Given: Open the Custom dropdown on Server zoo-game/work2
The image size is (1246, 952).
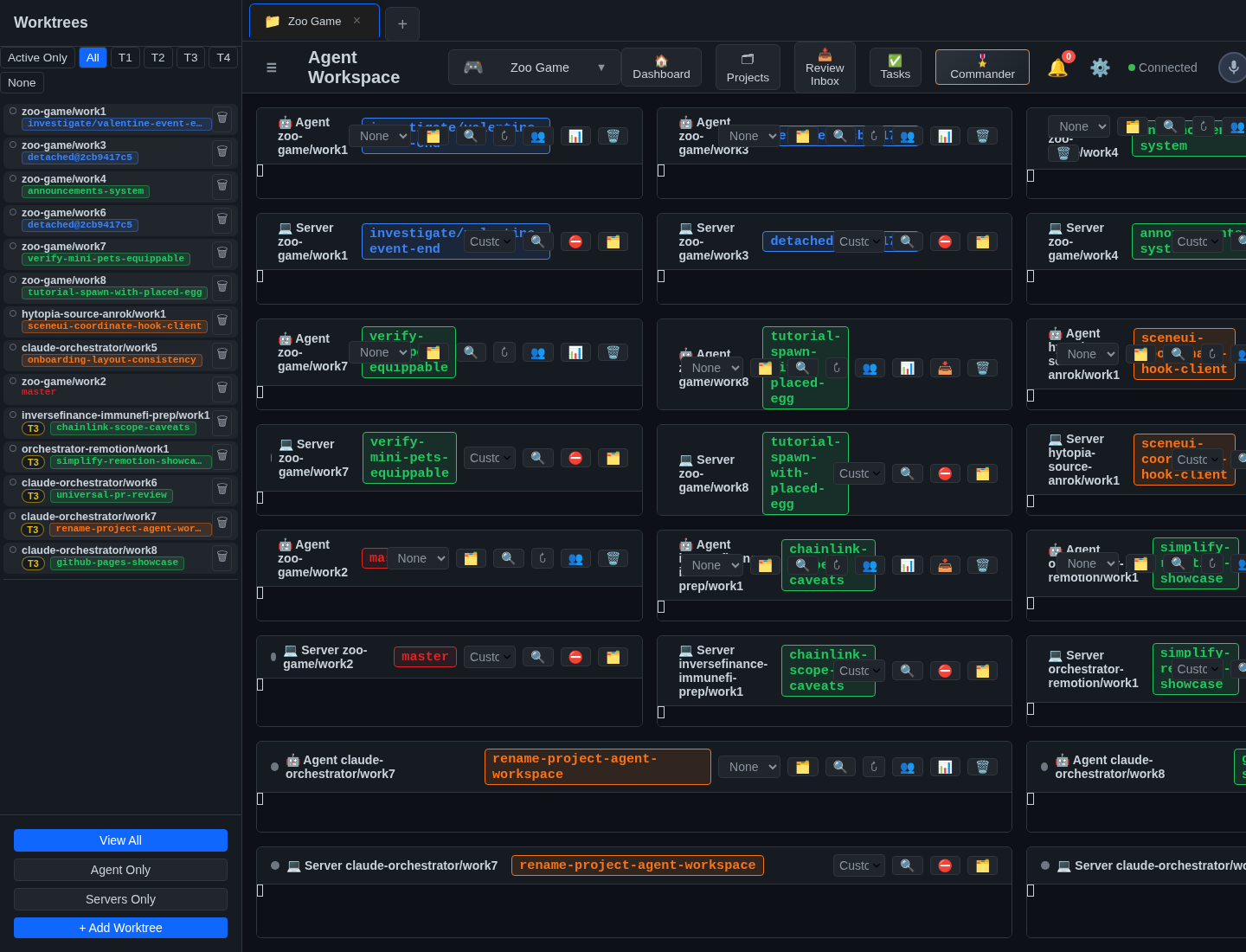Looking at the screenshot, I should pyautogui.click(x=489, y=656).
